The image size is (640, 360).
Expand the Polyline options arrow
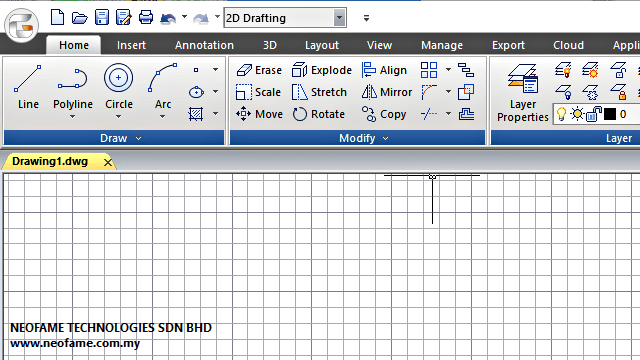pyautogui.click(x=73, y=117)
